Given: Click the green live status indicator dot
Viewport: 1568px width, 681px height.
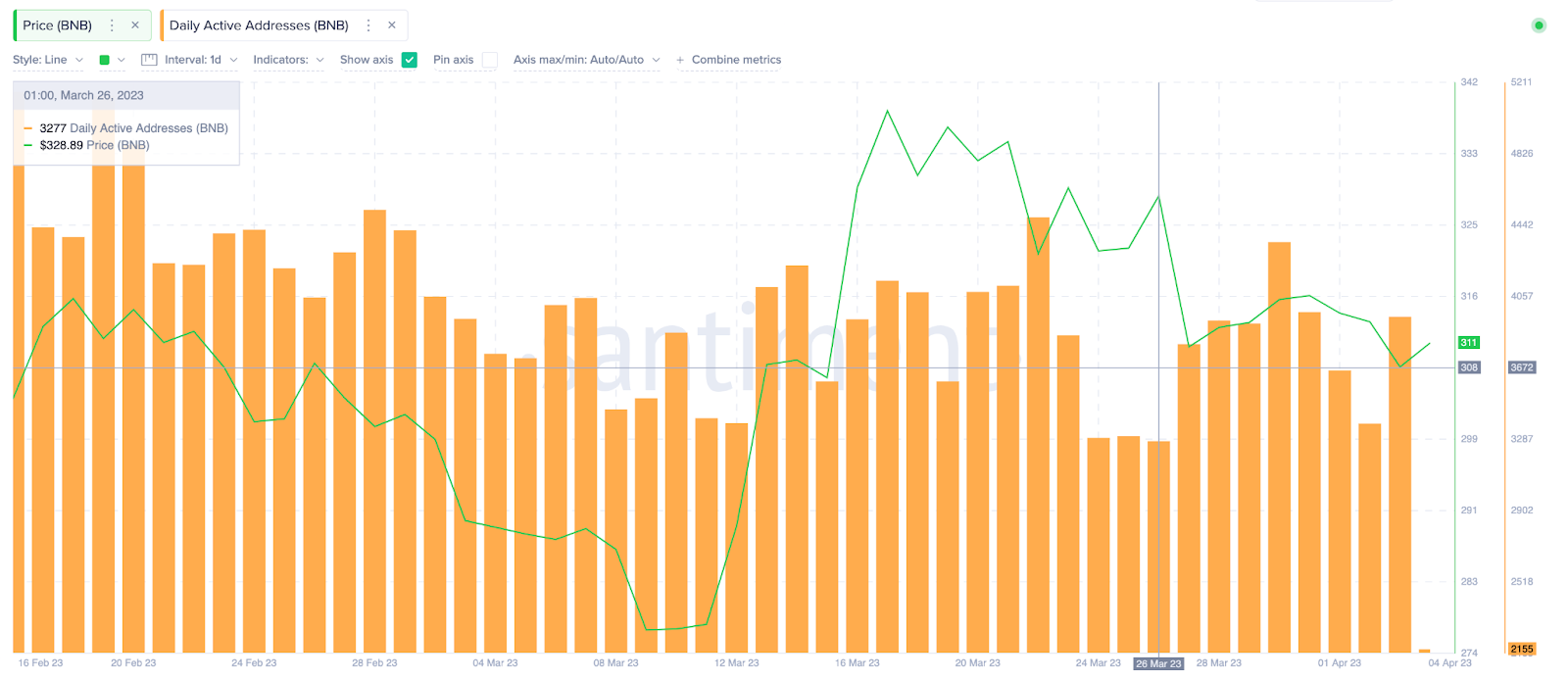Looking at the screenshot, I should click(x=1539, y=25).
